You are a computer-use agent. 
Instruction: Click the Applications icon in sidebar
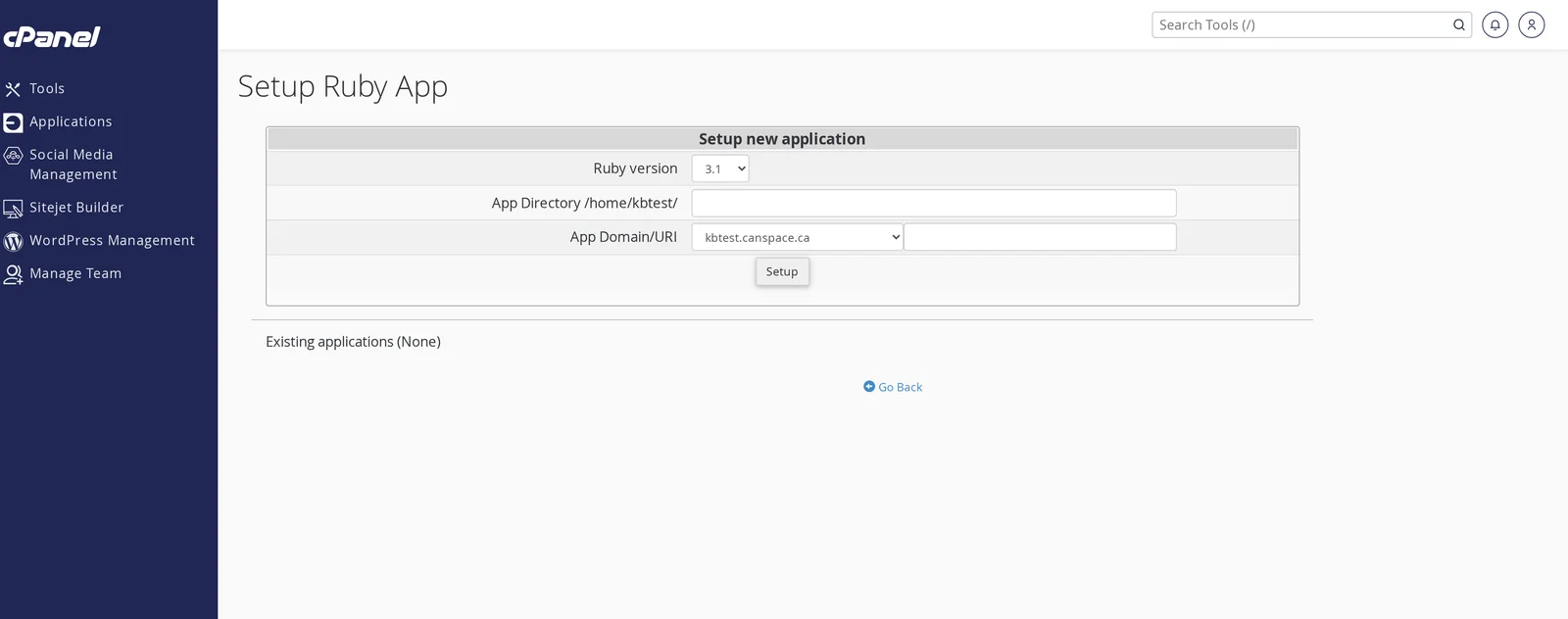pyautogui.click(x=13, y=122)
